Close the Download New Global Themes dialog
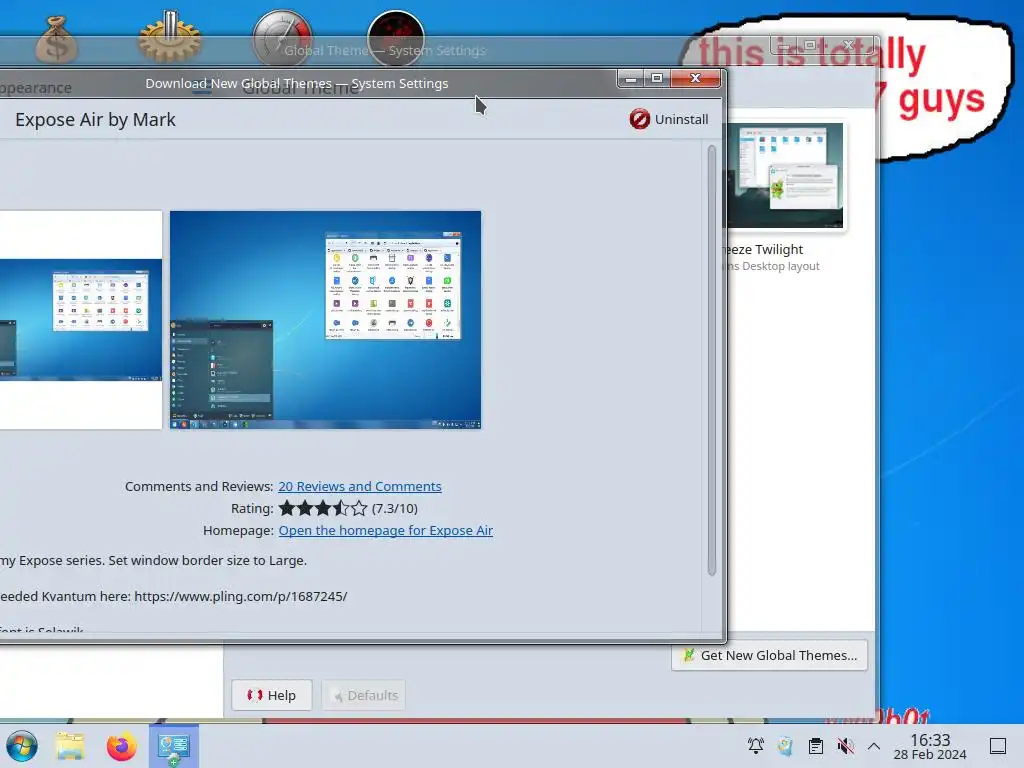This screenshot has height=768, width=1024. (696, 78)
